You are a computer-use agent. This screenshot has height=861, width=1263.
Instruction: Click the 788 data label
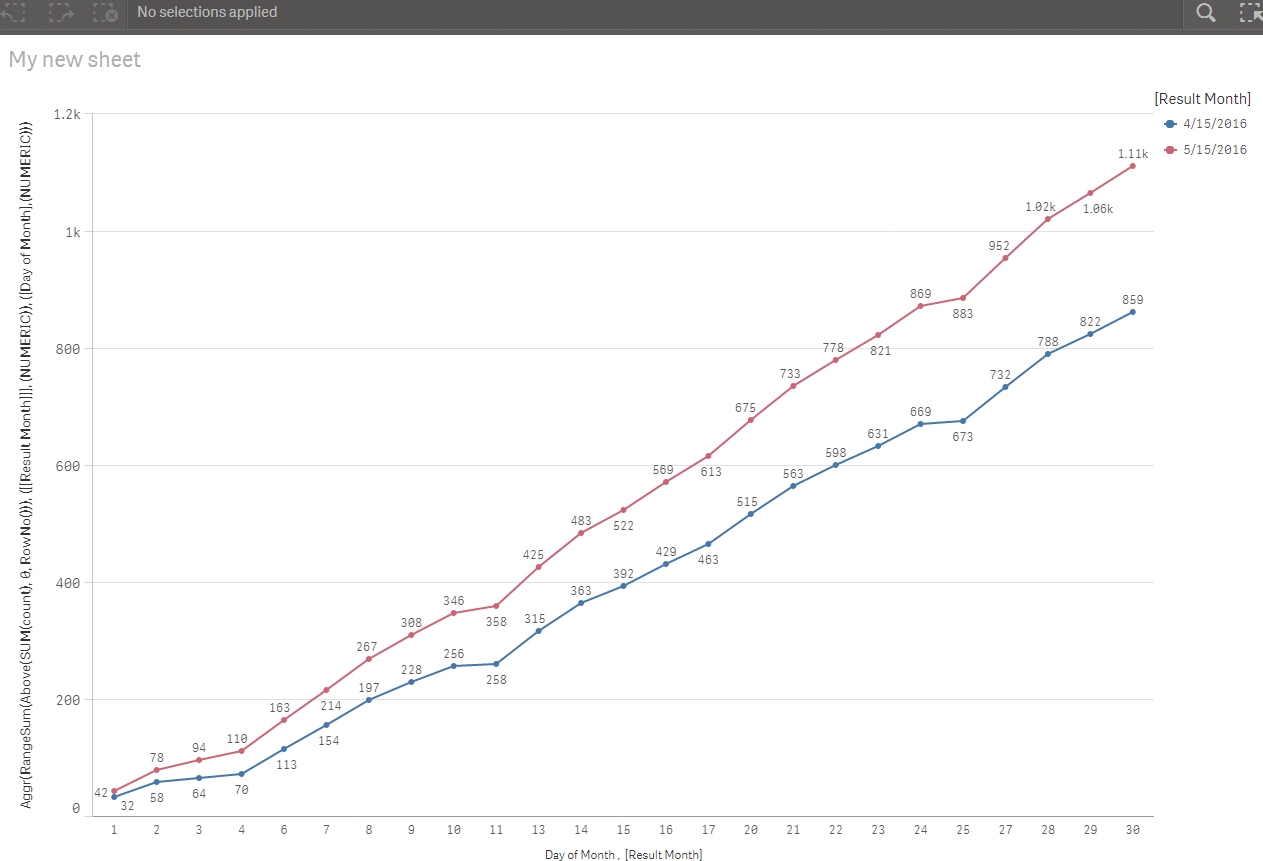1047,341
